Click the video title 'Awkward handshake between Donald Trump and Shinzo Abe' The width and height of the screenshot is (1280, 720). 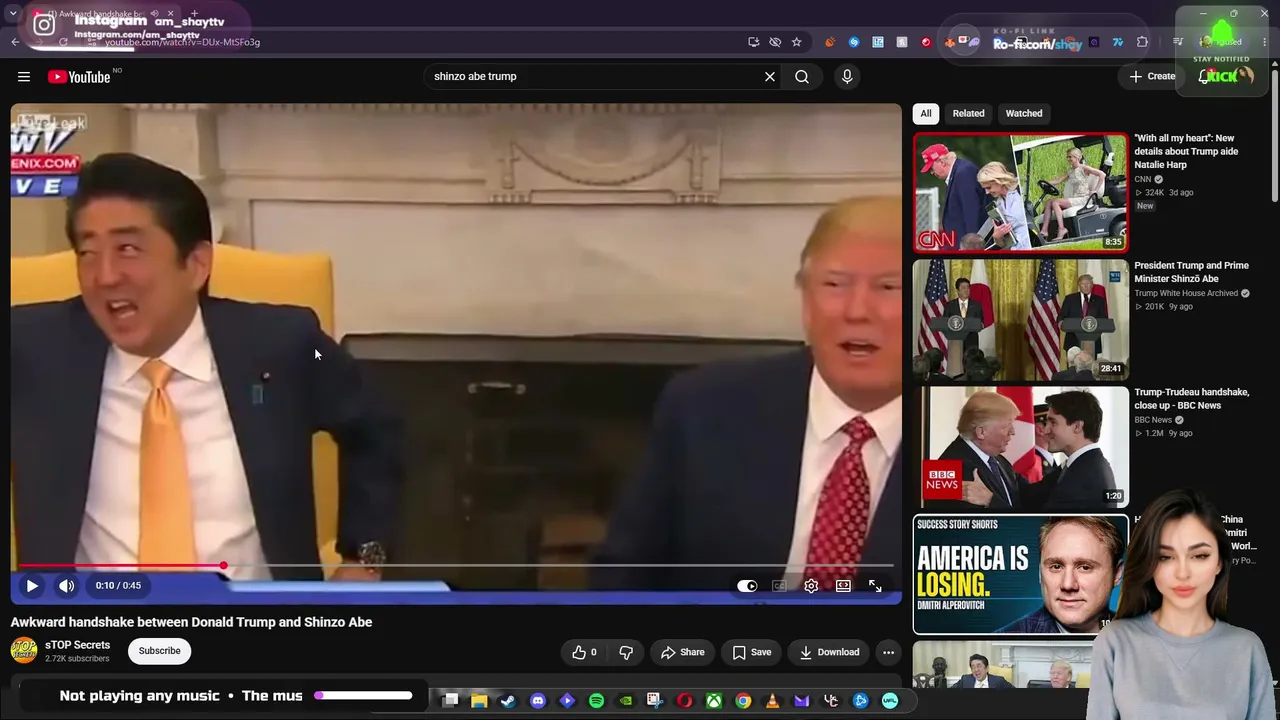pos(191,622)
